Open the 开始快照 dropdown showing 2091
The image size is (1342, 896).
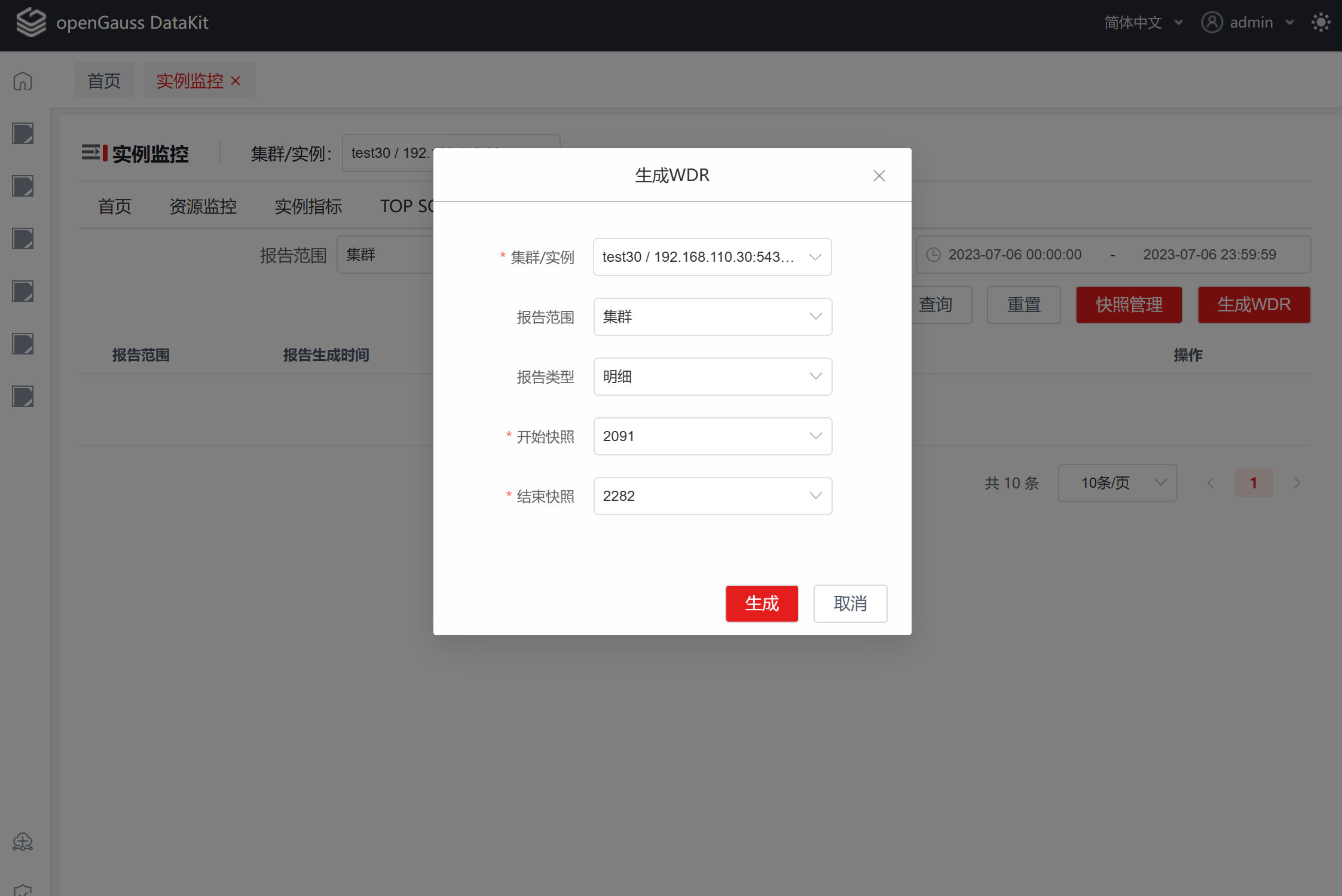[712, 436]
